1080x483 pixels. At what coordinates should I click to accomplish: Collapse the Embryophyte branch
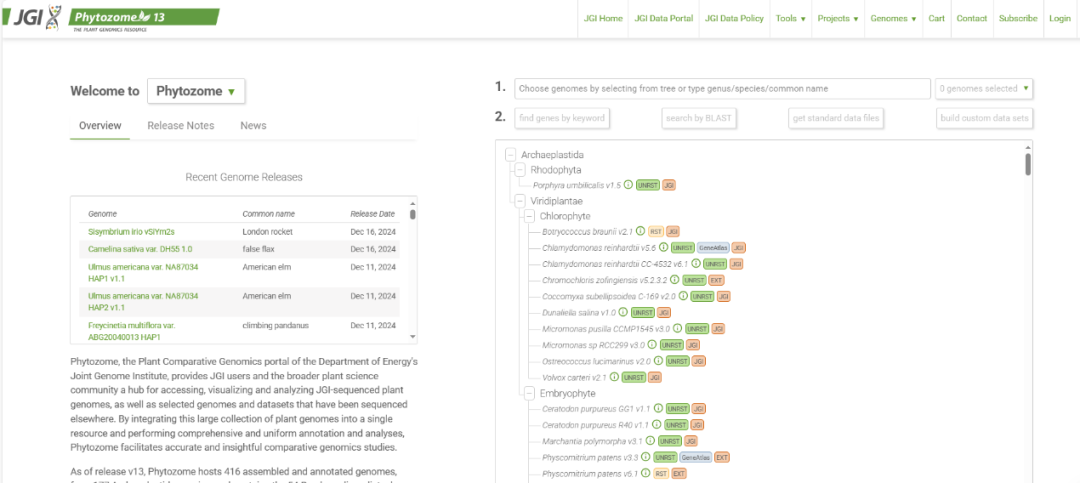tap(529, 394)
